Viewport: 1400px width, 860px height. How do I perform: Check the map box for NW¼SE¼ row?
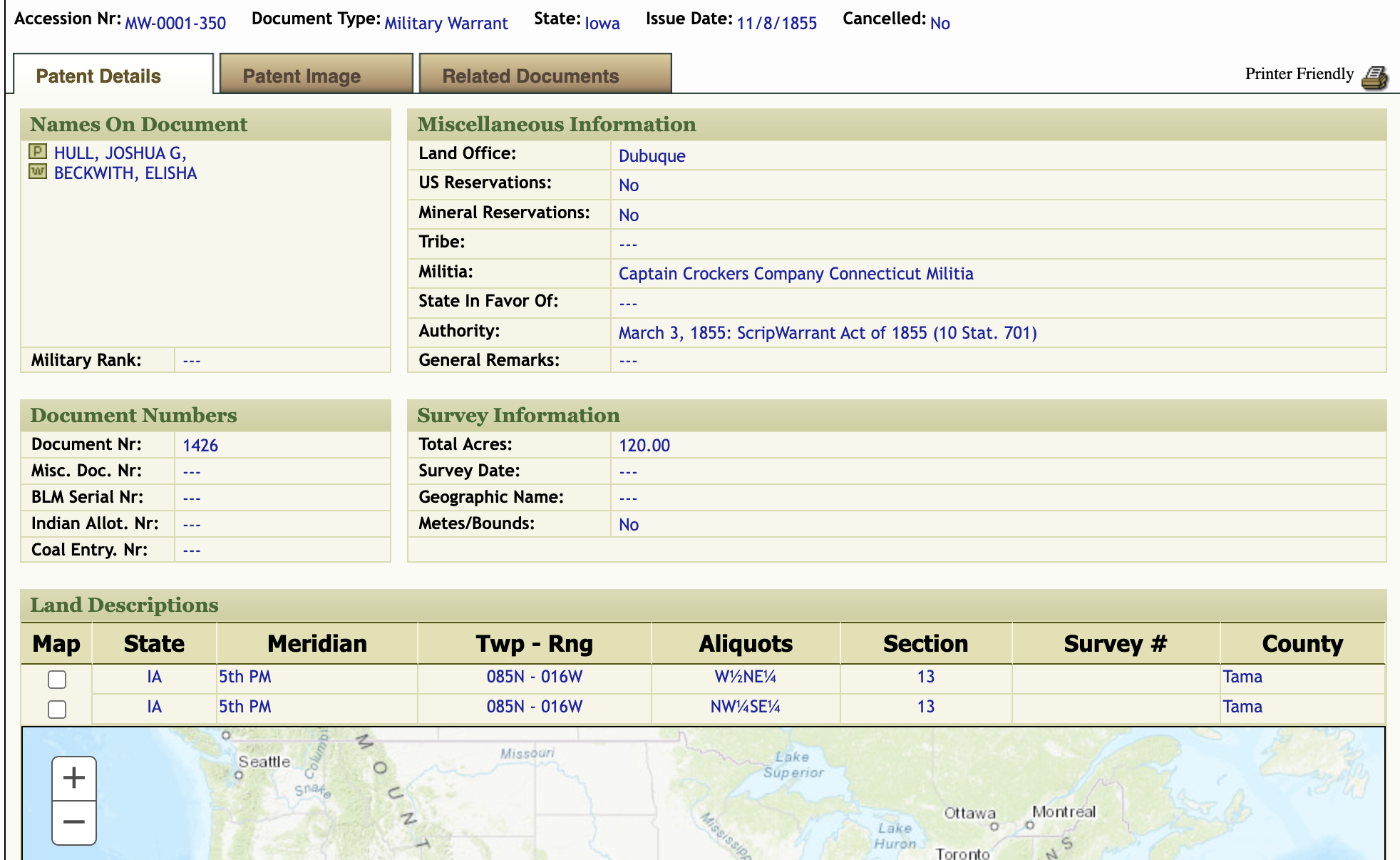57,709
